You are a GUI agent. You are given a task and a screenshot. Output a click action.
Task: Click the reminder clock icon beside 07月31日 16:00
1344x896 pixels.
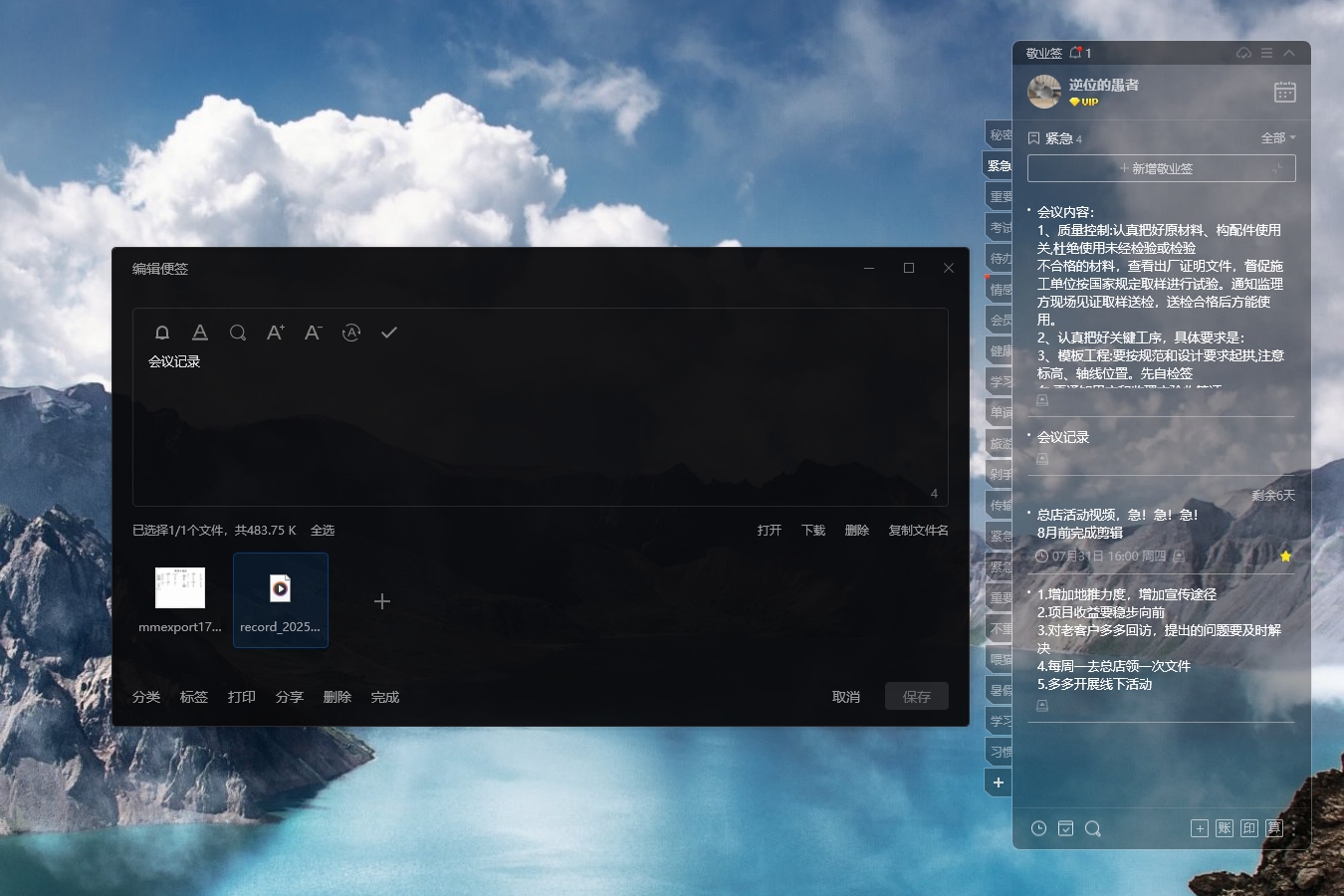pyautogui.click(x=1042, y=557)
